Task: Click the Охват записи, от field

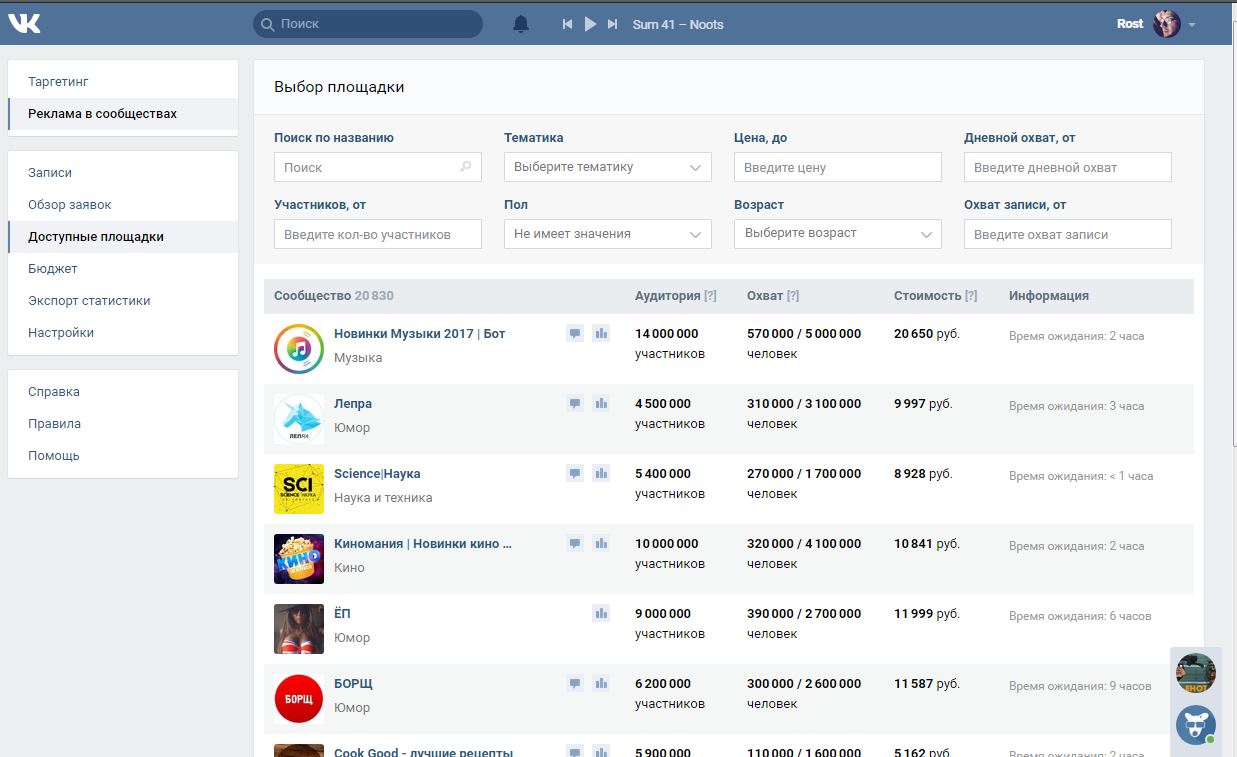Action: (x=1068, y=234)
